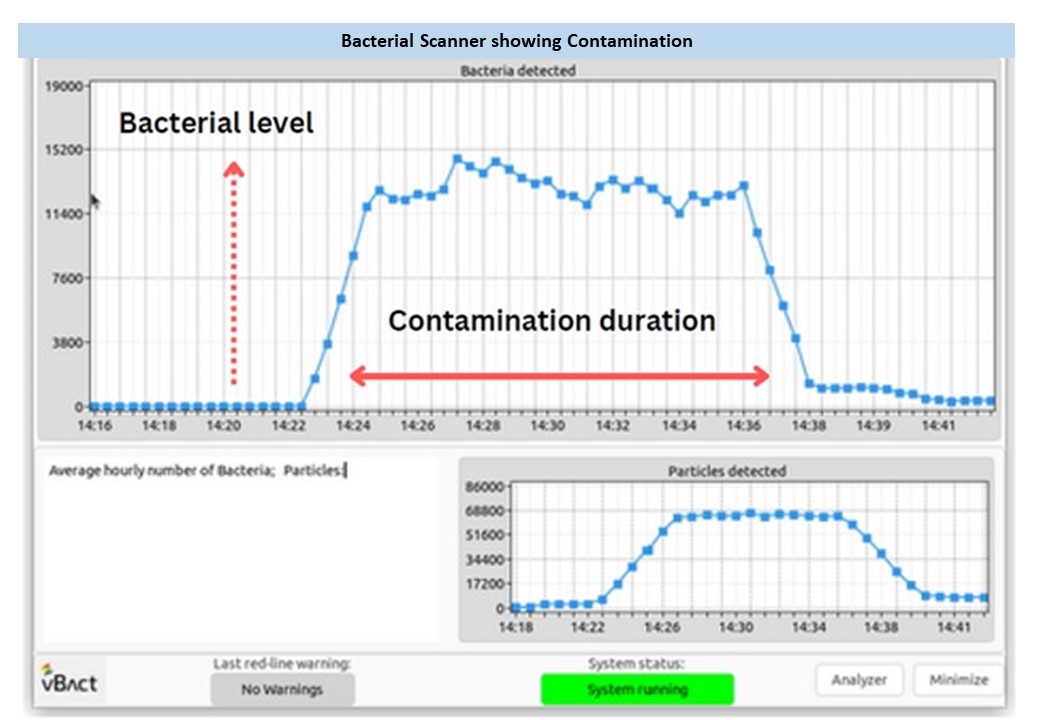Open the Analyzer
1040x720 pixels.
(x=859, y=680)
